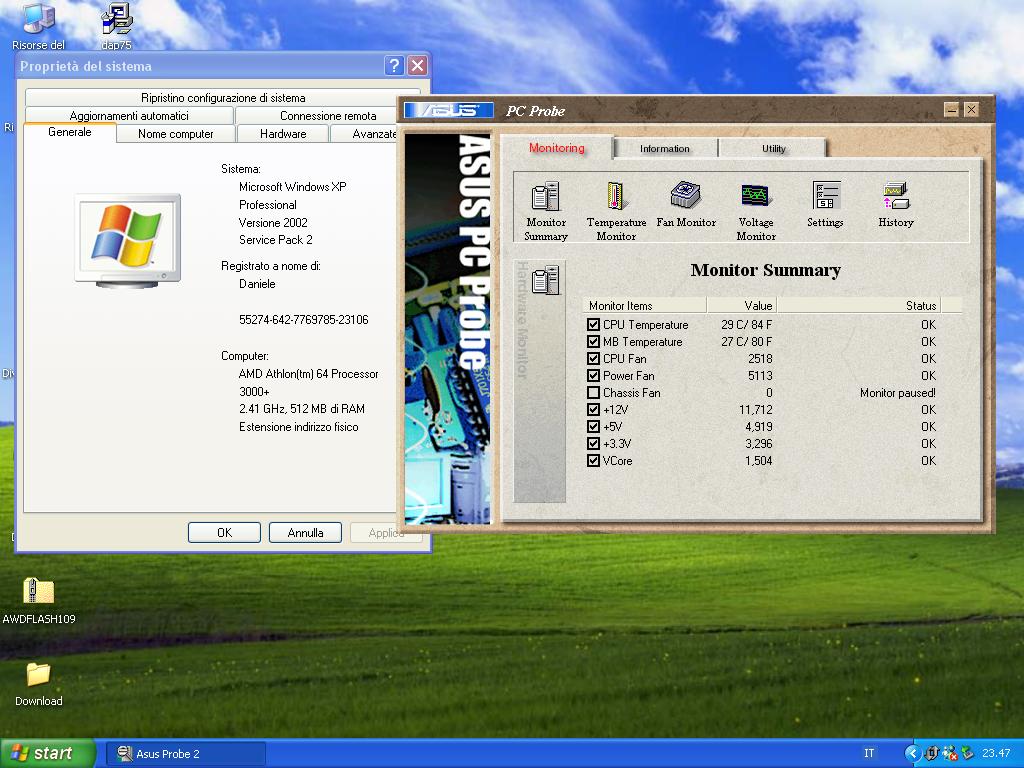Click the +12V value 11,712
Image resolution: width=1024 pixels, height=768 pixels.
point(756,409)
